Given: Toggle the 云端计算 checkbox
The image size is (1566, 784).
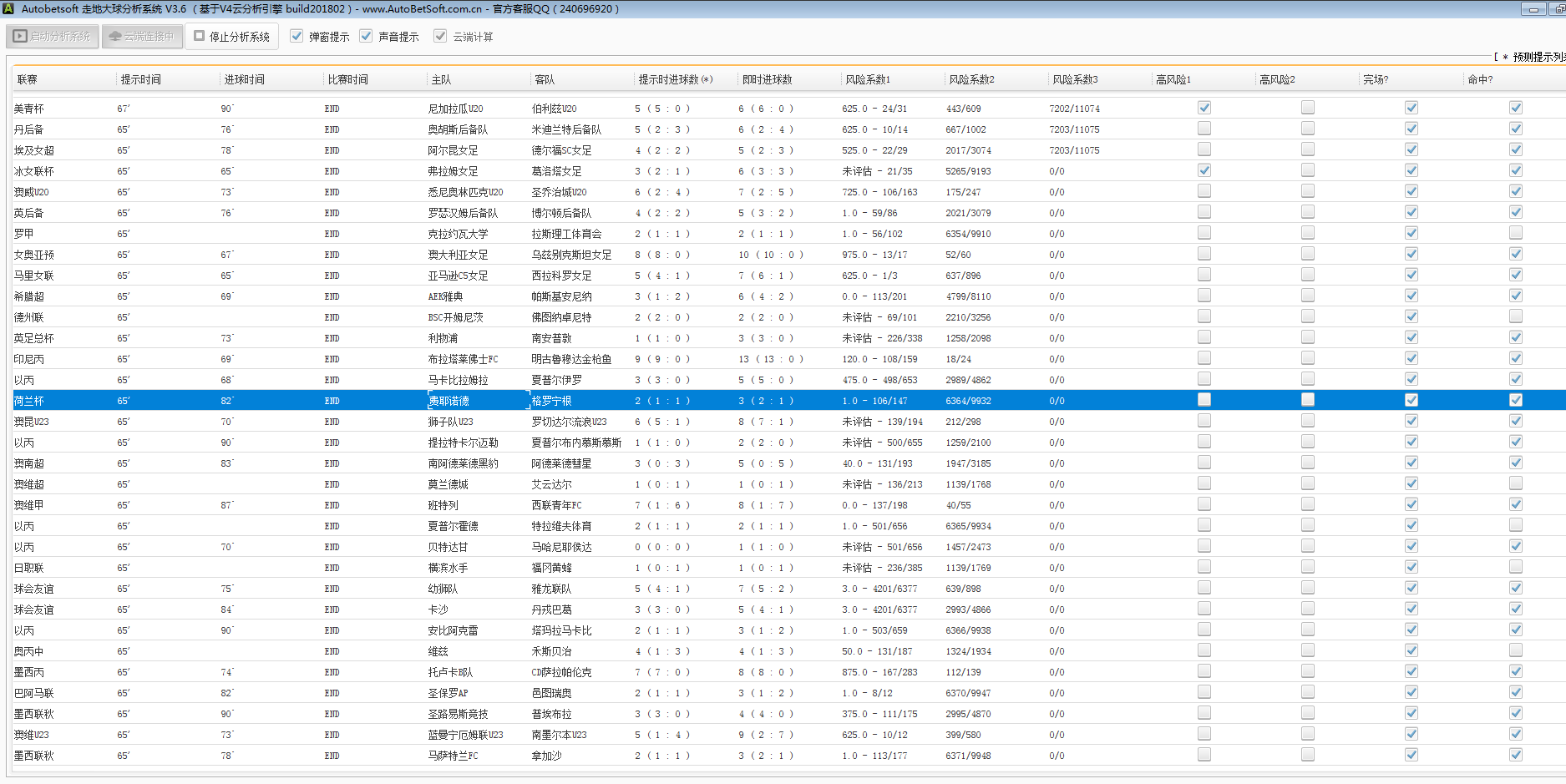Looking at the screenshot, I should (x=440, y=37).
